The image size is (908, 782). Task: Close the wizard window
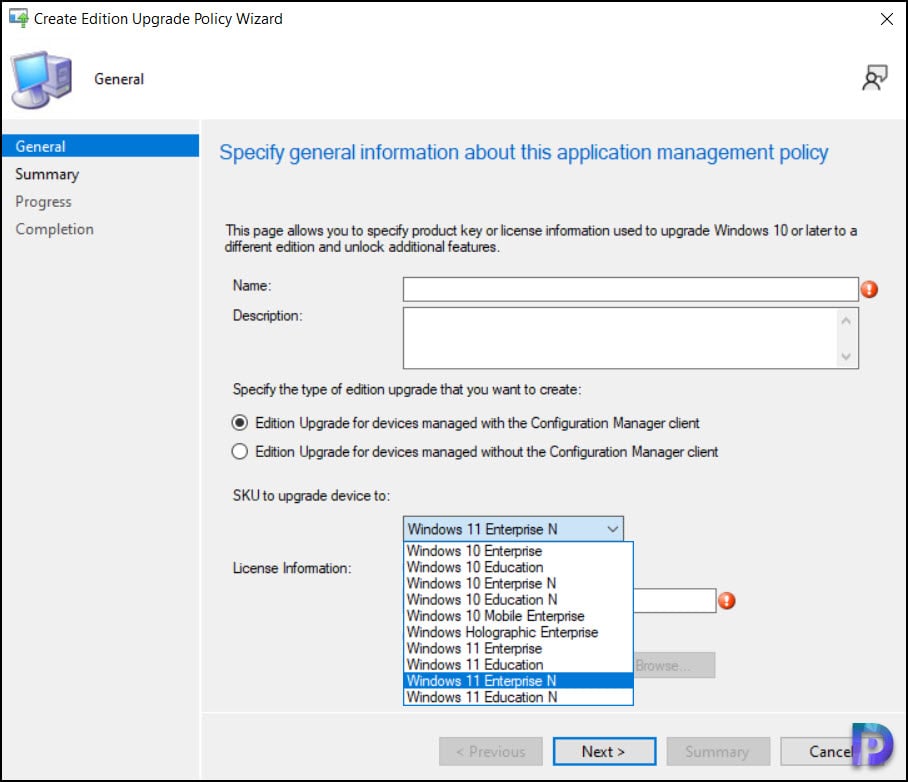887,19
